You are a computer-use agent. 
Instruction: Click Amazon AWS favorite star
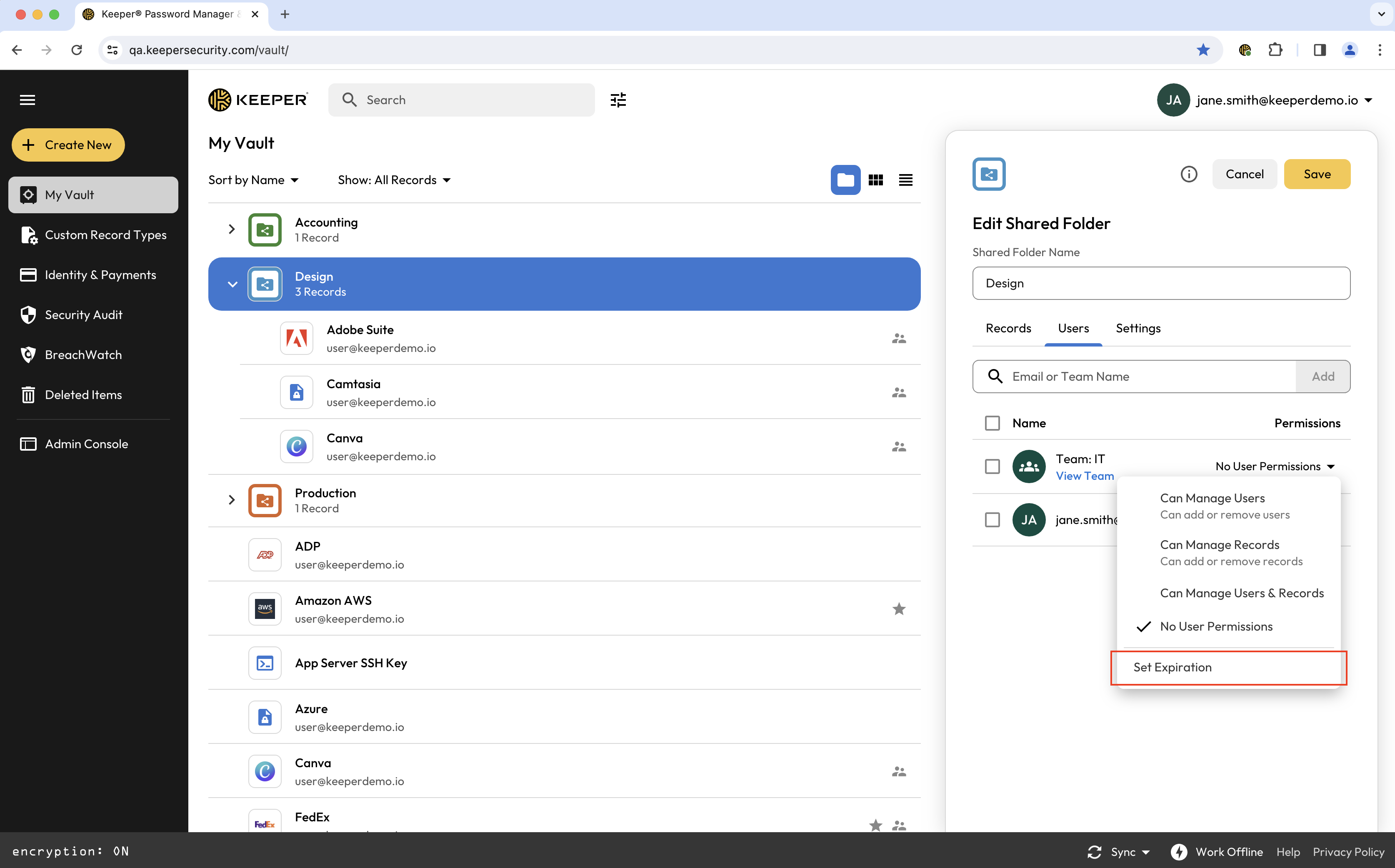[x=899, y=609]
